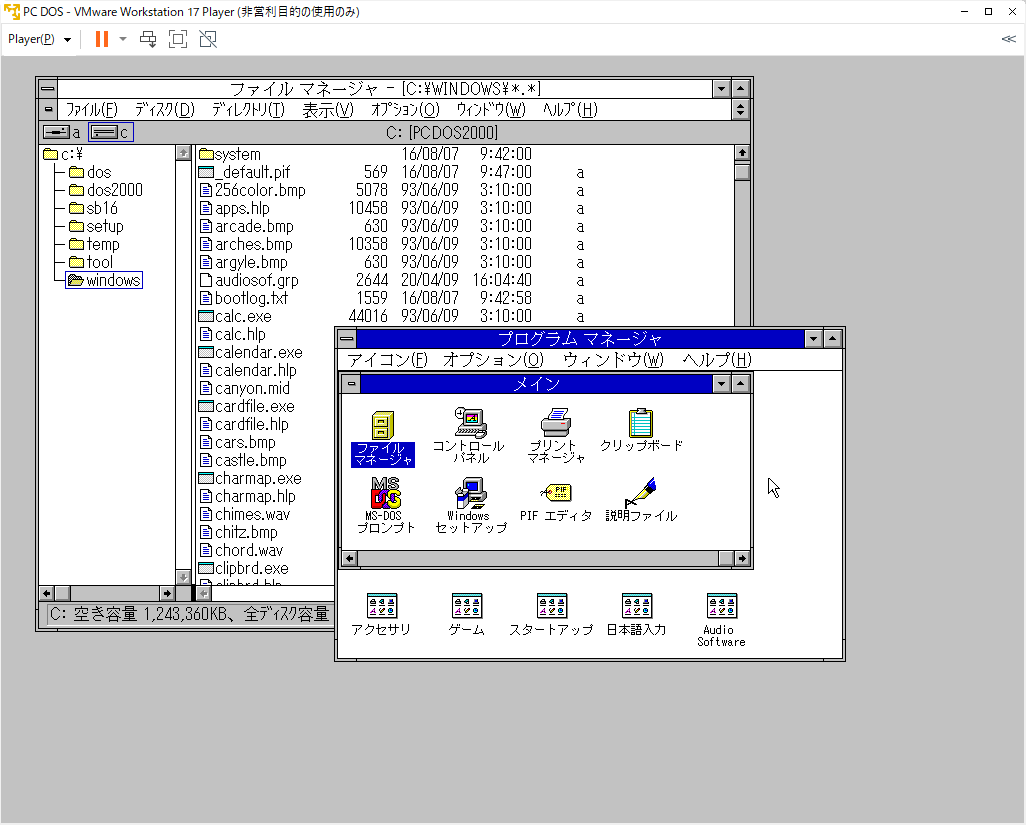Open ヘルプ(H) menu in Program Manager
The height and width of the screenshot is (825, 1026).
click(717, 360)
